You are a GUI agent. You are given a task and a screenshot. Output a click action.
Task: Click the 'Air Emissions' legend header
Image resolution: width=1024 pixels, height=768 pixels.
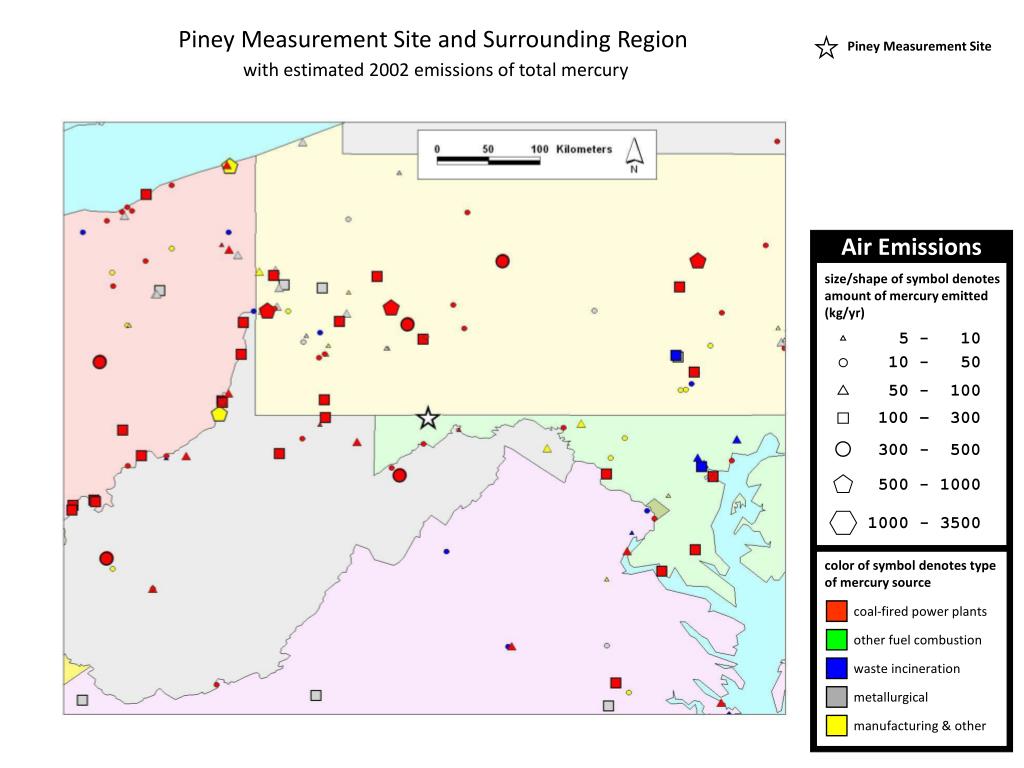tap(911, 248)
